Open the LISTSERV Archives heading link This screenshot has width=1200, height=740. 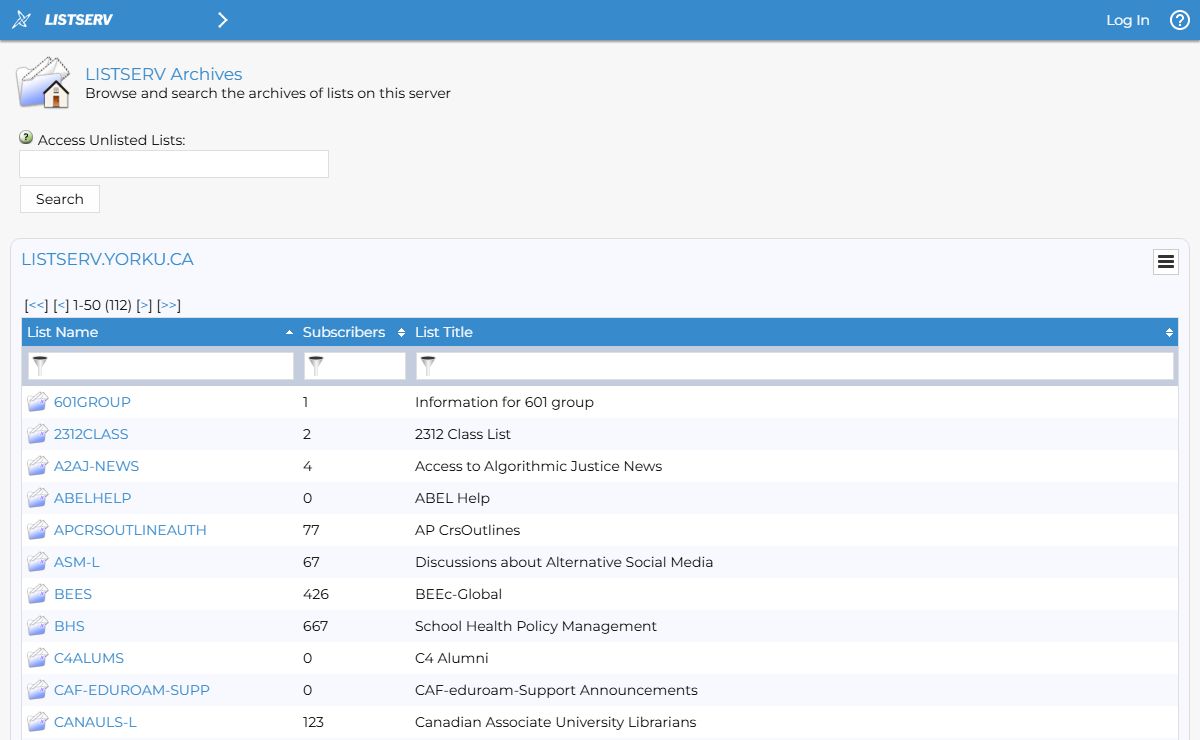point(164,74)
